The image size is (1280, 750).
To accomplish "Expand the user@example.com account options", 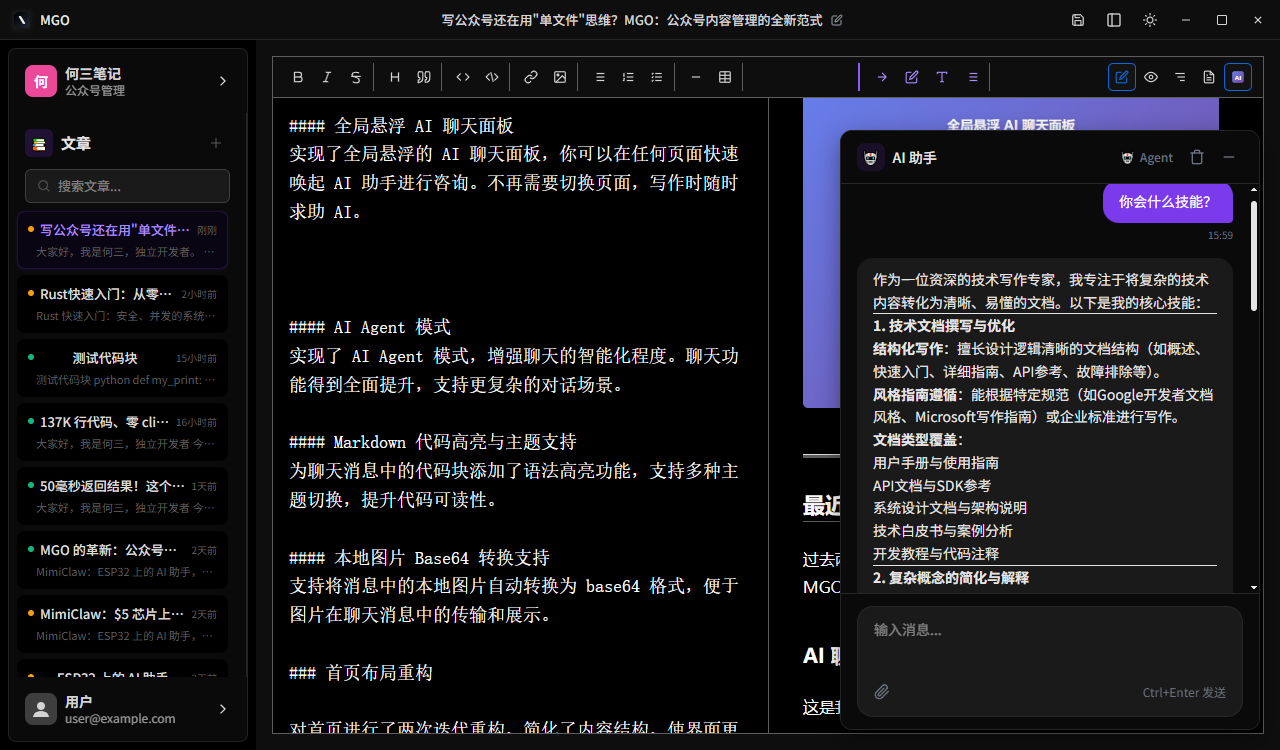I will tap(222, 709).
